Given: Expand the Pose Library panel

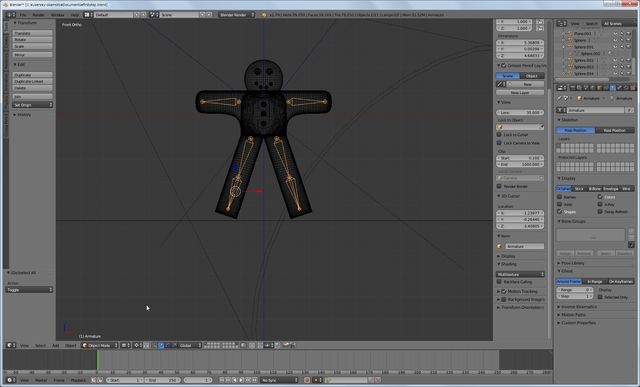Looking at the screenshot, I should click(572, 263).
